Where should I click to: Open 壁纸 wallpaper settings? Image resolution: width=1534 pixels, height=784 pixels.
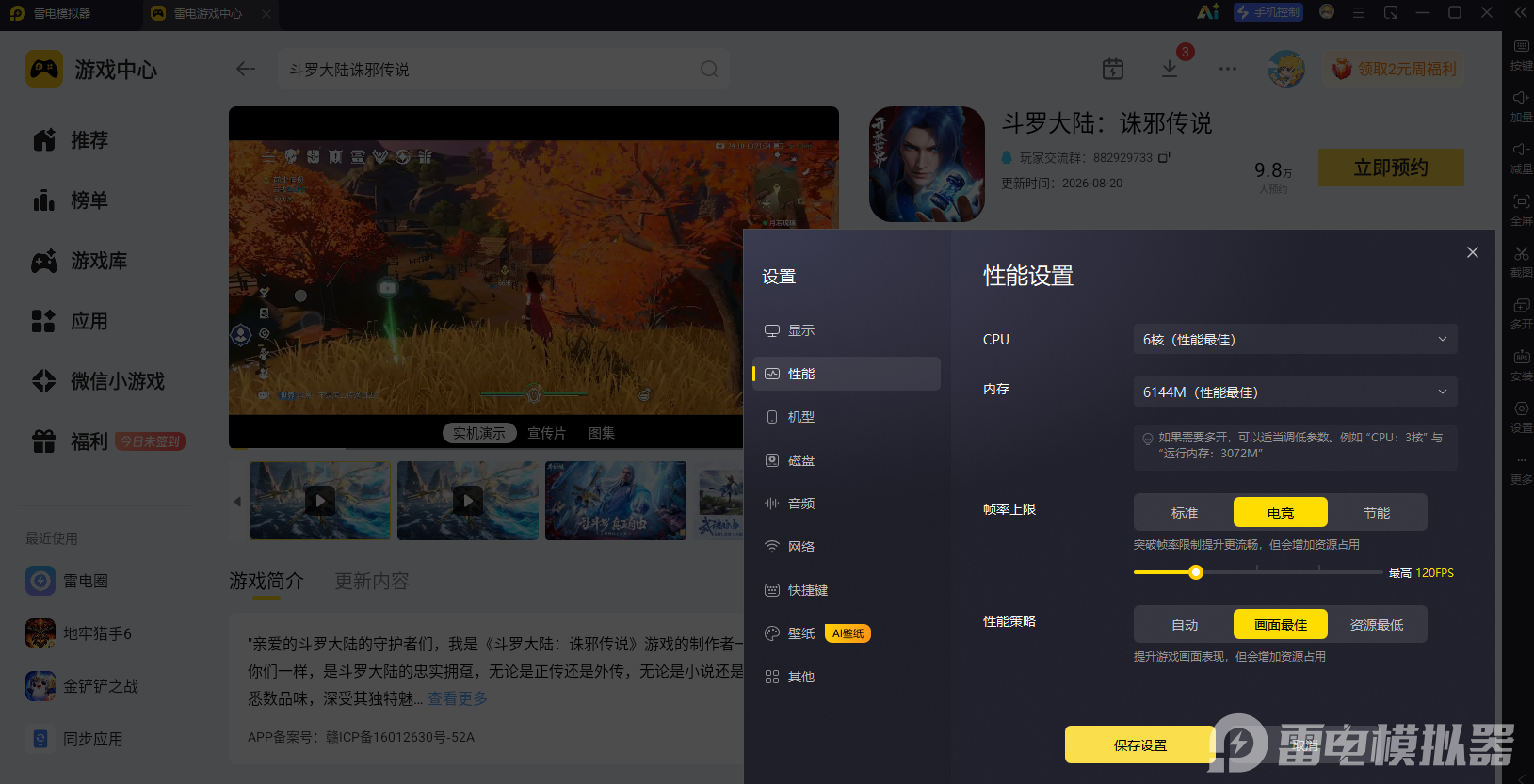847,633
